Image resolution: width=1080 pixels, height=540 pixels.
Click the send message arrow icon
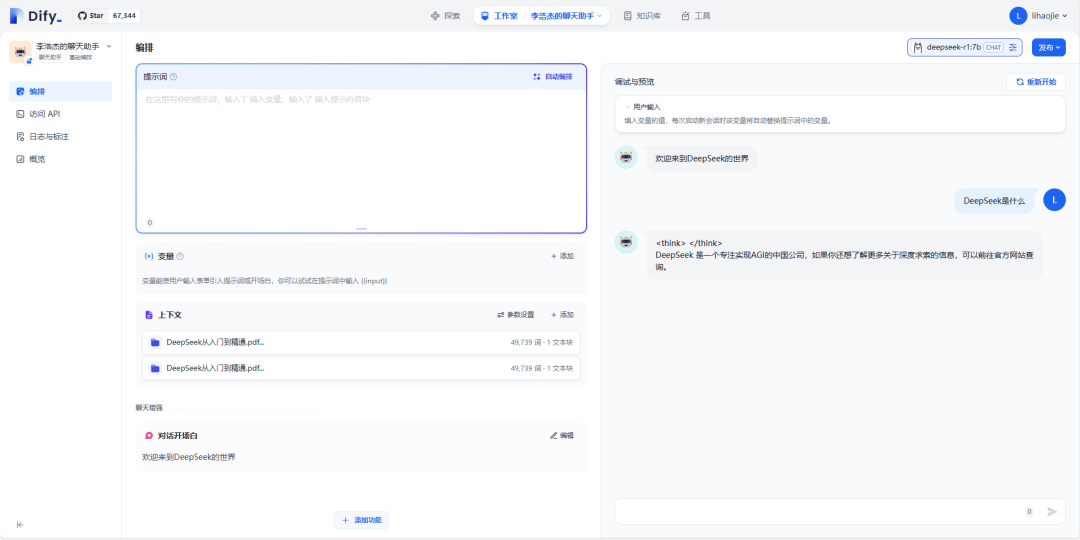tap(1052, 512)
